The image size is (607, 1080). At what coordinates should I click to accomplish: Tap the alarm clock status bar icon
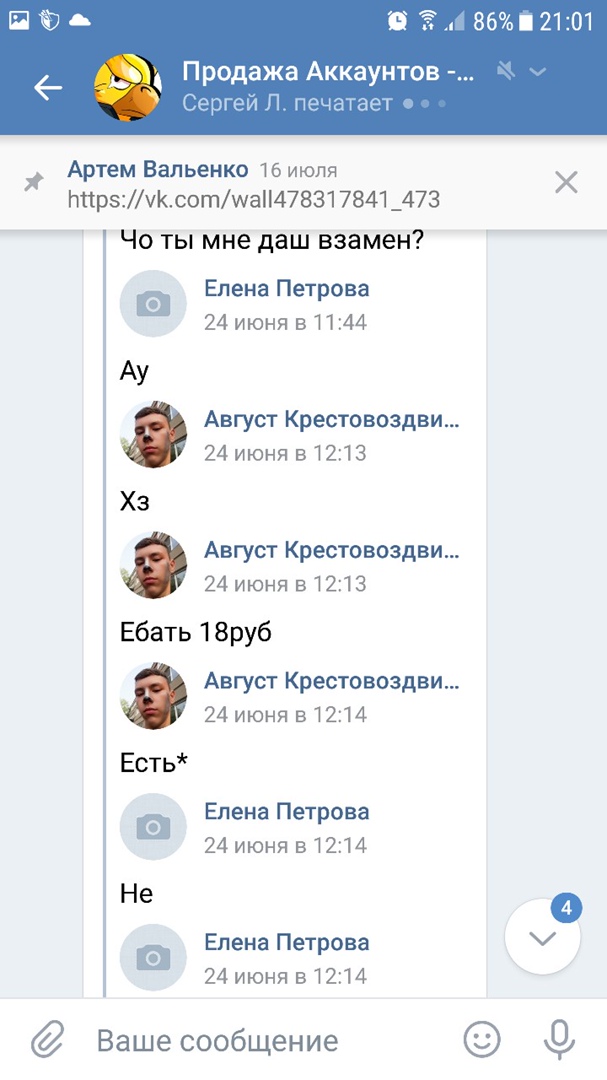click(398, 20)
